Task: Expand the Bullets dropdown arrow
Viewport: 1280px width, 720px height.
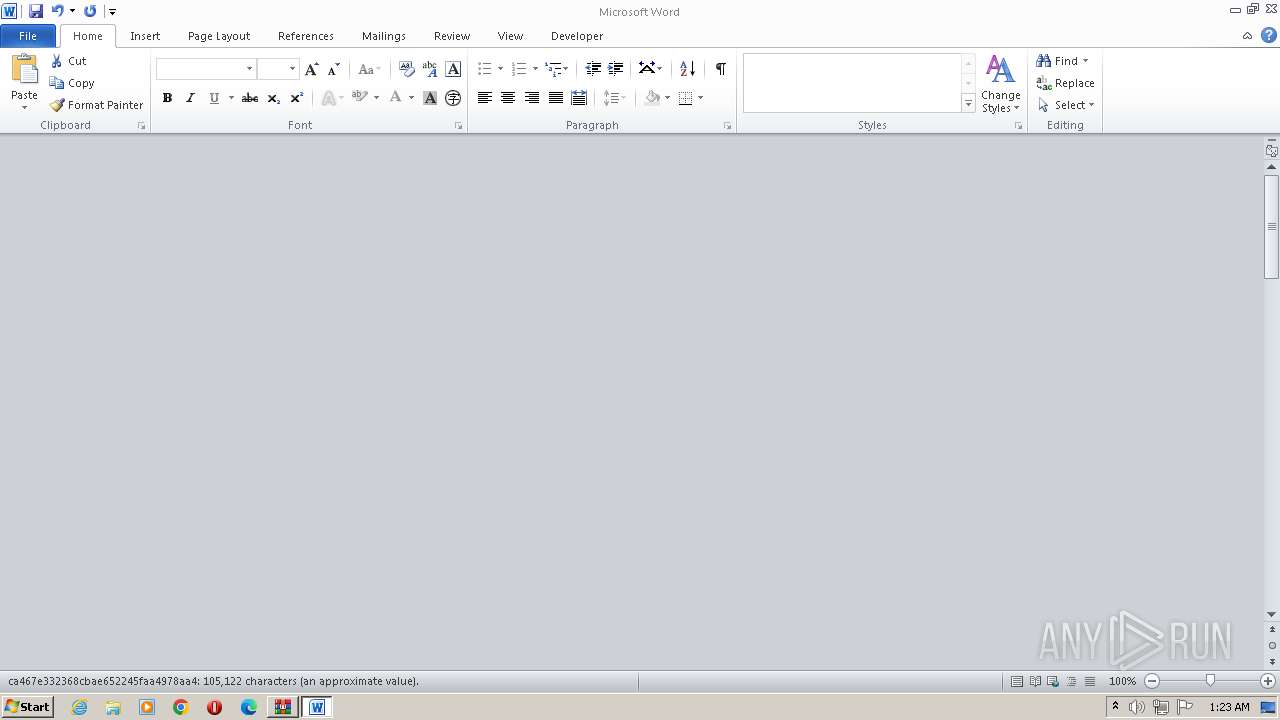Action: 500,69
